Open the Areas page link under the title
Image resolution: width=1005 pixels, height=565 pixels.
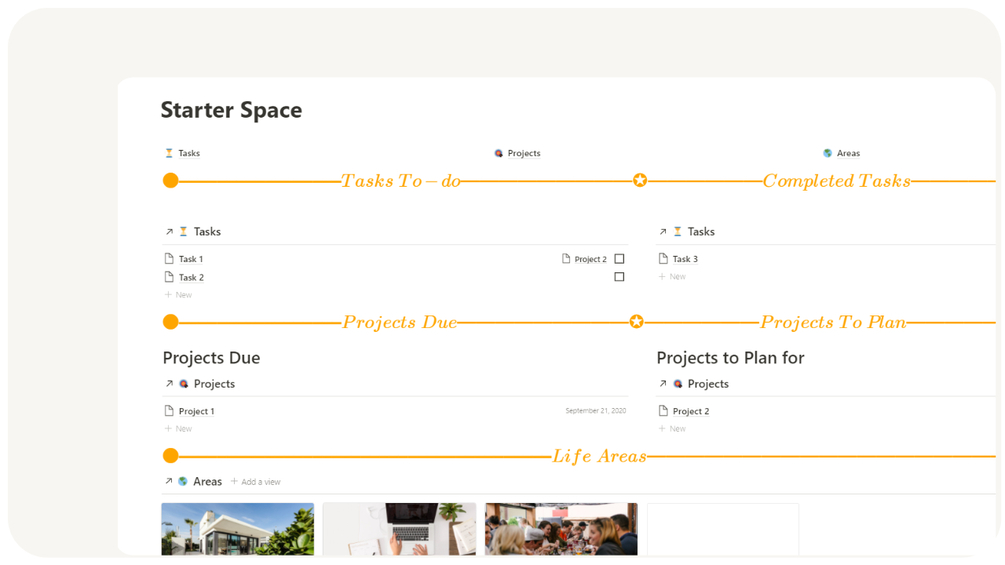[x=847, y=153]
